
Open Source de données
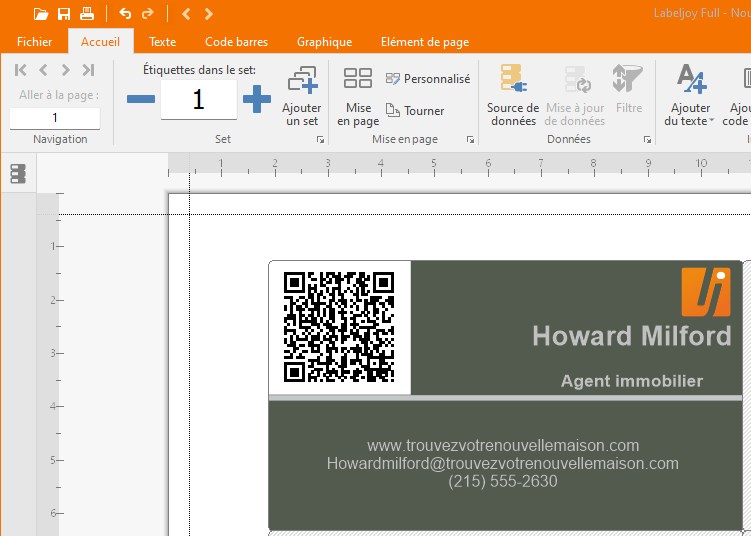coord(513,96)
